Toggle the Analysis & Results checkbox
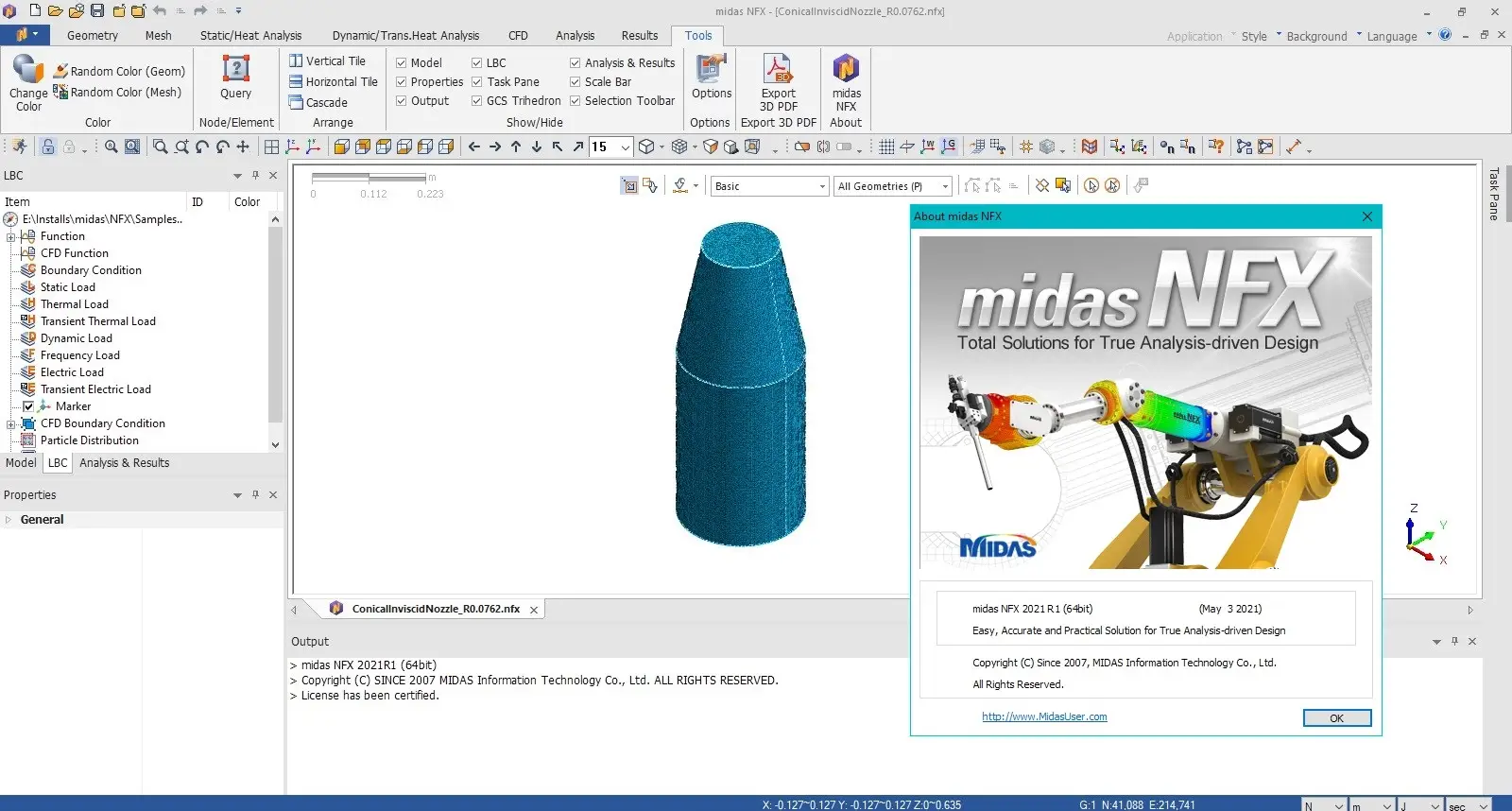Screen dimensions: 1512x811 (575, 62)
